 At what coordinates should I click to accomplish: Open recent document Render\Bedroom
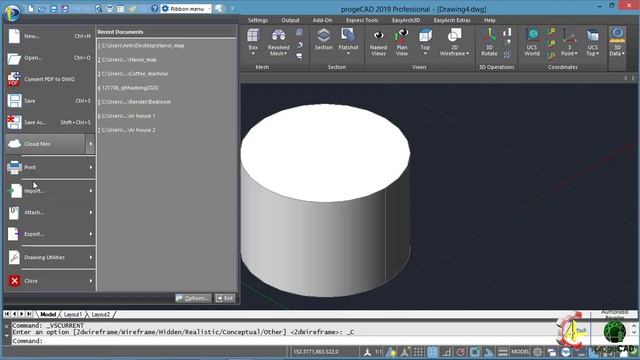(134, 102)
